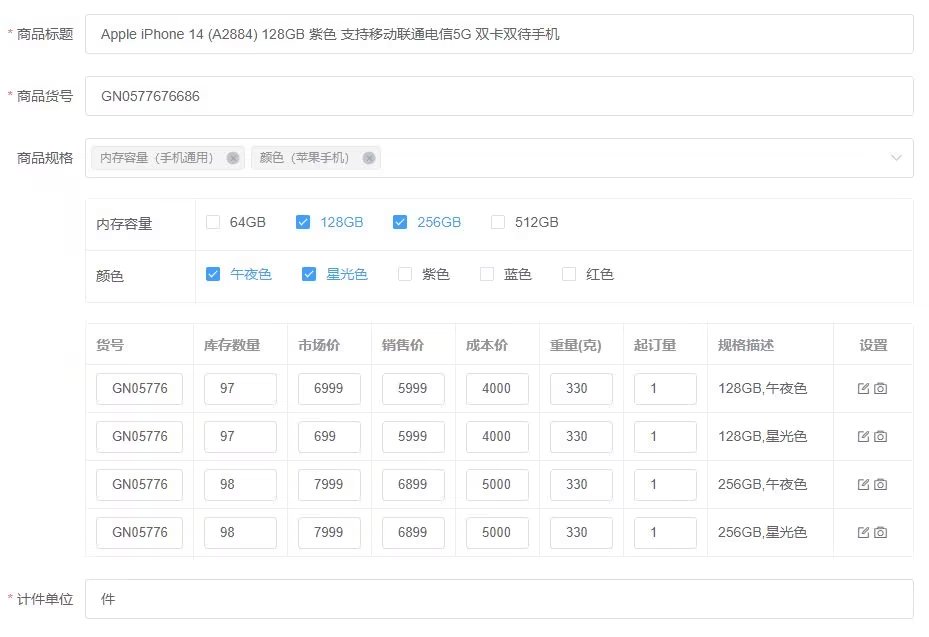Screen dimensions: 929x637
Task: Edit 重量 in 256GB,星光色 row
Action: (x=581, y=533)
